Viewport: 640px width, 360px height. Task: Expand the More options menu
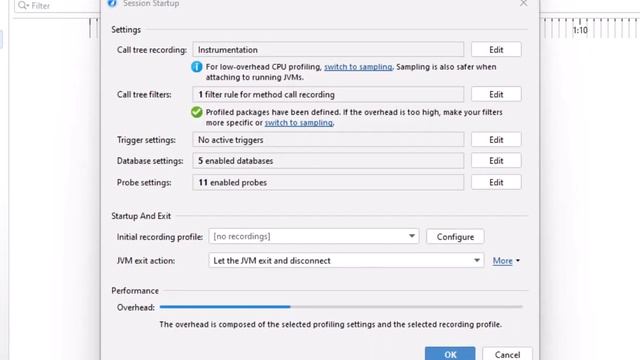pyautogui.click(x=506, y=261)
